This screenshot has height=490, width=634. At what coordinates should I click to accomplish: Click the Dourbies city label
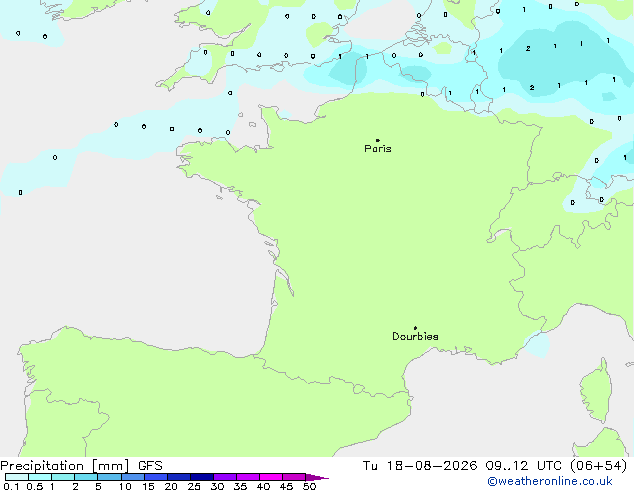click(x=415, y=336)
